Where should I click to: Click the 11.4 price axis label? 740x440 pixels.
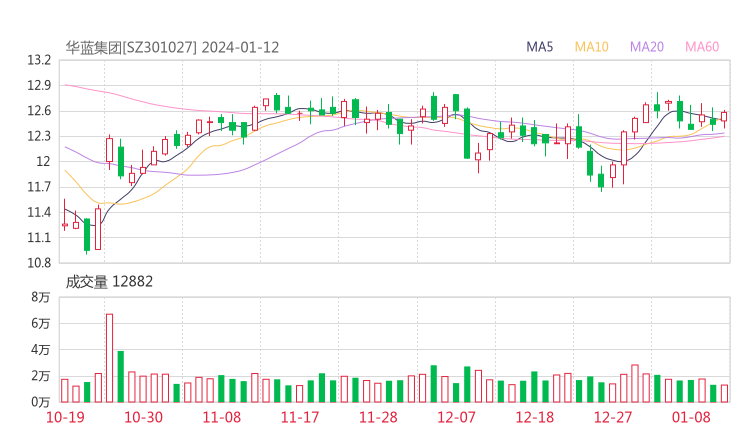[39, 212]
